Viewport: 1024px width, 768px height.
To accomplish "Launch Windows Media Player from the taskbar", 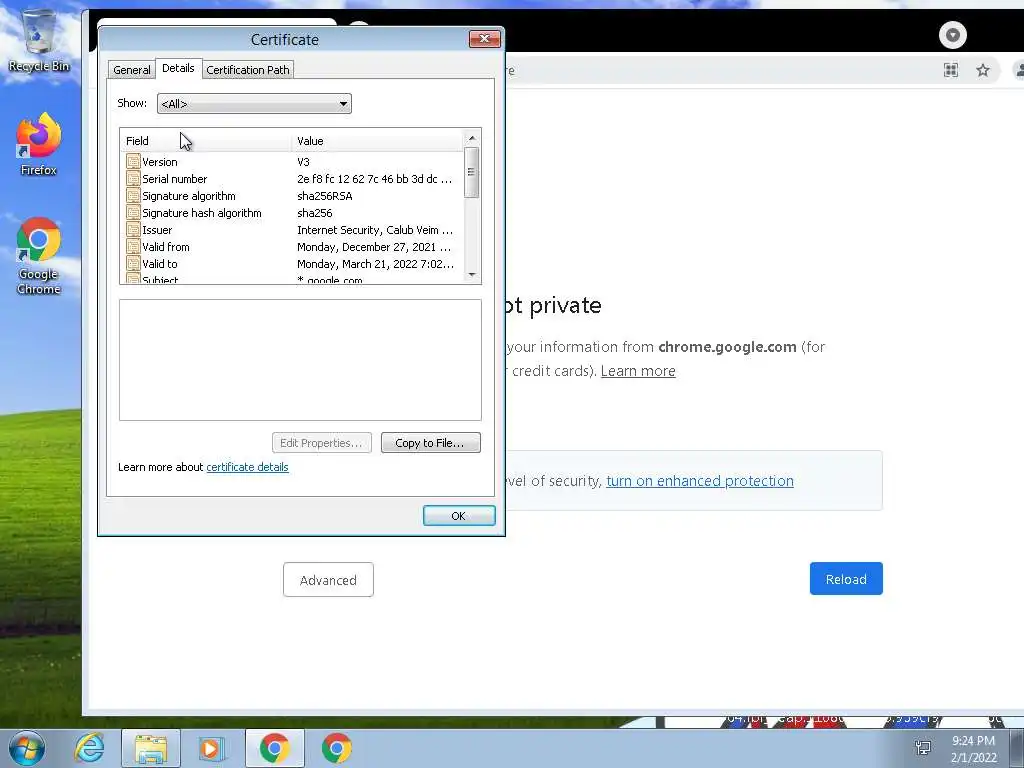I will (x=211, y=748).
